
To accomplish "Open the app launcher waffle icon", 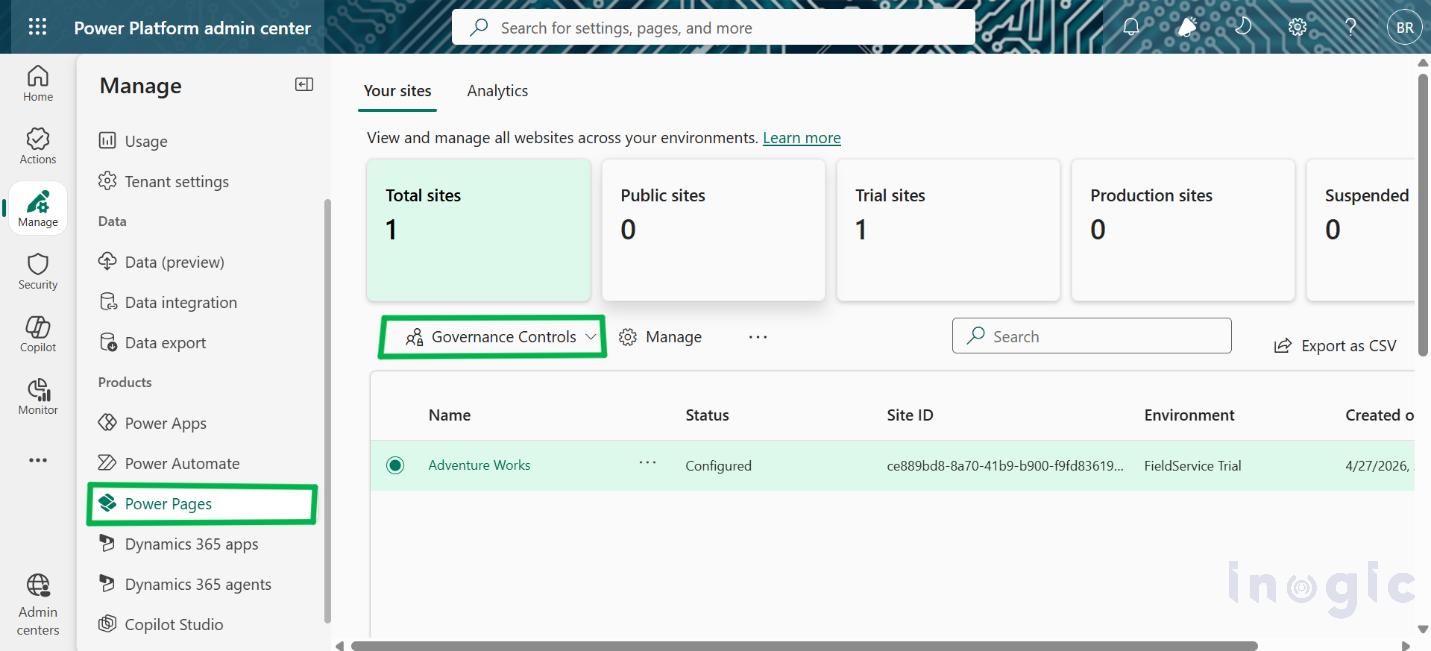I will click(x=37, y=27).
